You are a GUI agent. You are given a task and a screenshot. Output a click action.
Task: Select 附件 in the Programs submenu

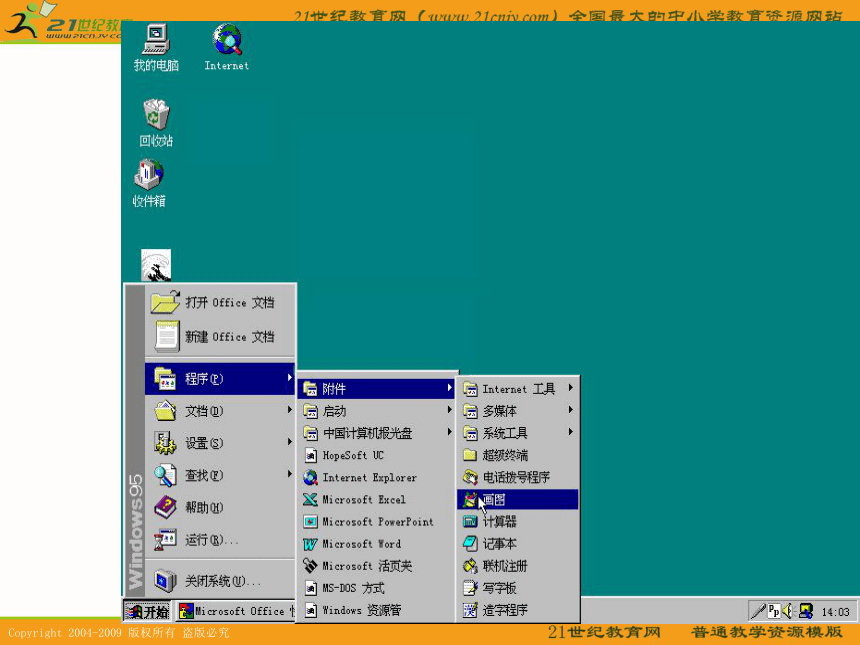377,389
